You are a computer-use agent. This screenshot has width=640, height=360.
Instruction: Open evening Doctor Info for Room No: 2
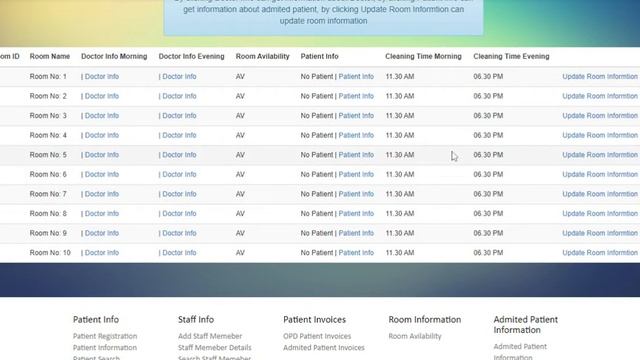coord(179,96)
